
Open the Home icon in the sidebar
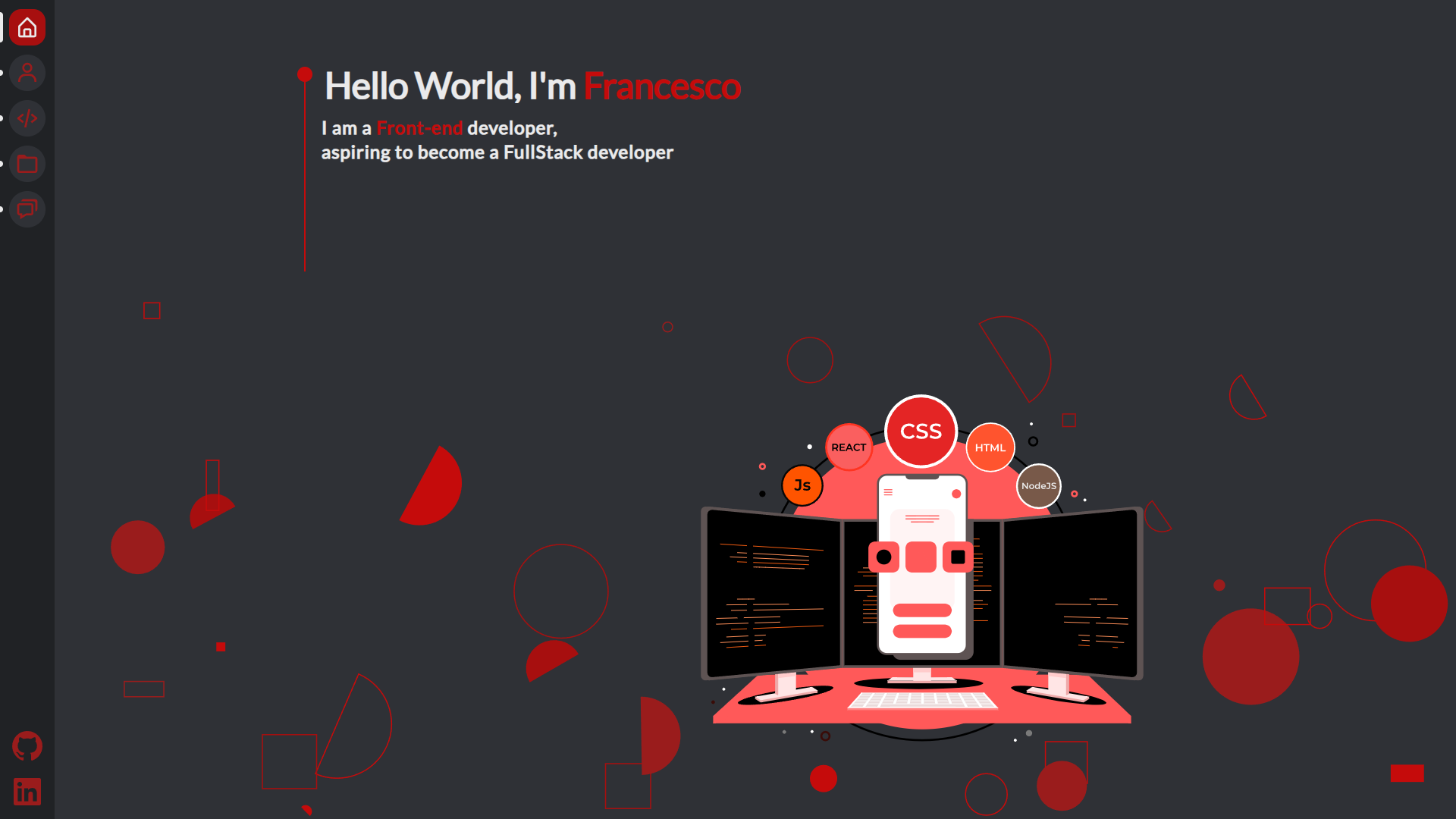[27, 28]
